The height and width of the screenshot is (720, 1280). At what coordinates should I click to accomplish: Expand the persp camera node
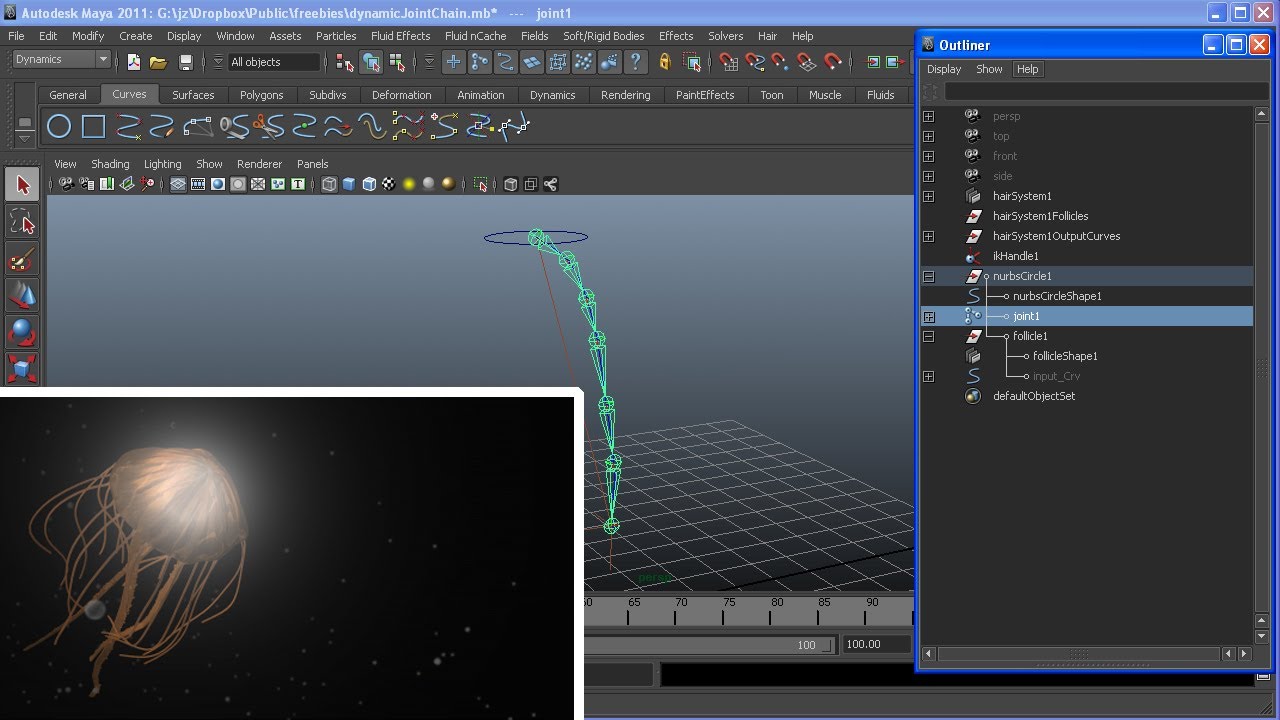928,116
